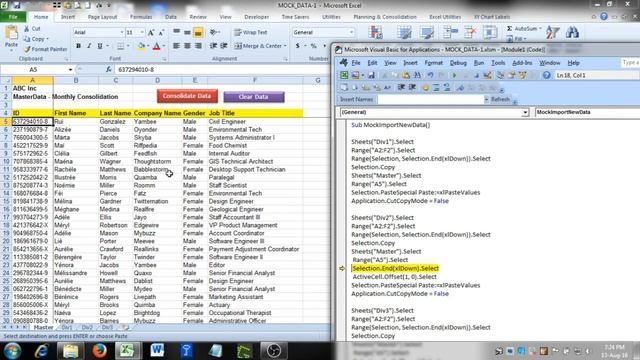Click the Firefox icon in Windows taskbar

coord(99,350)
